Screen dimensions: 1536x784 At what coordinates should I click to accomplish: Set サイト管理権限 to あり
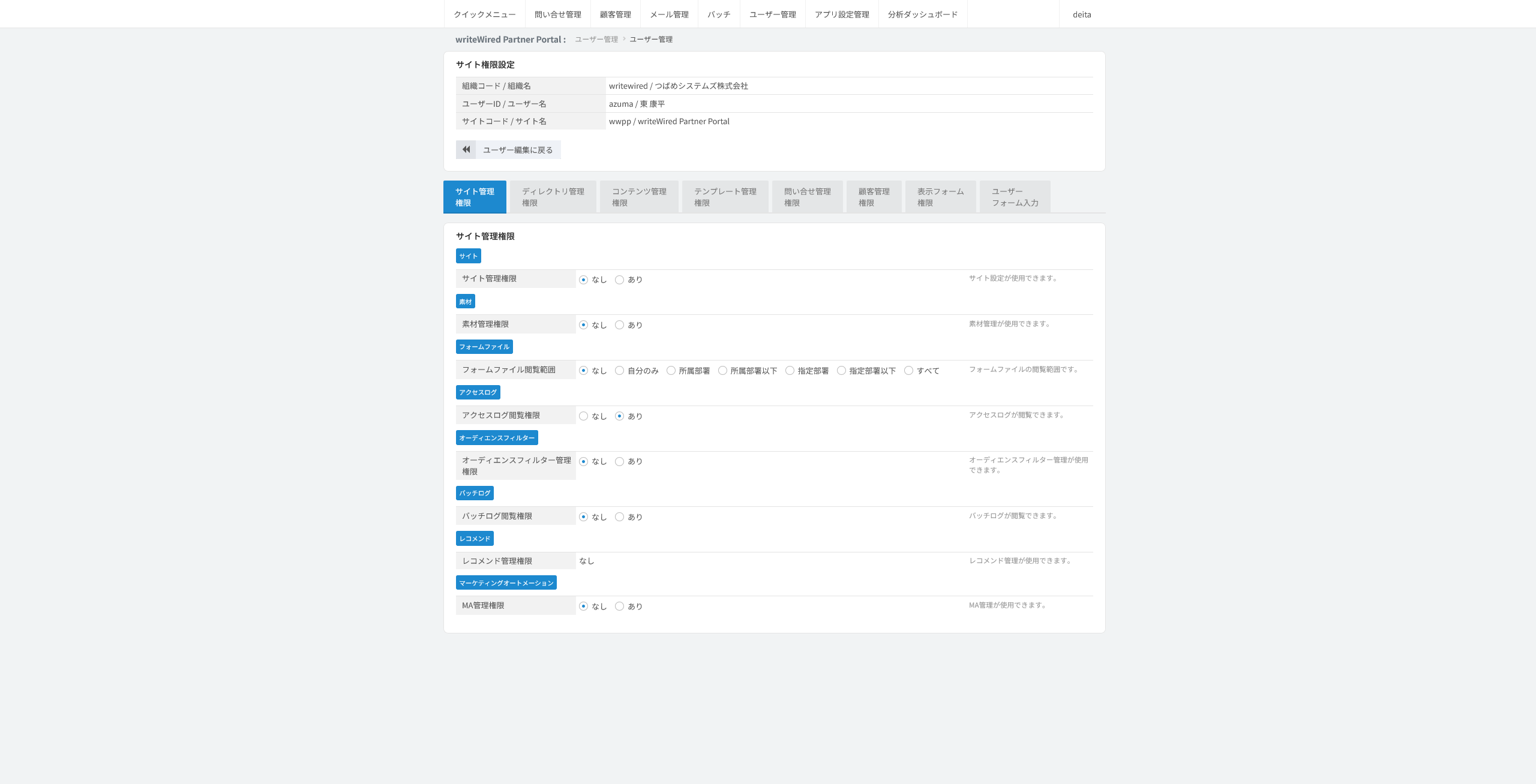pyautogui.click(x=619, y=280)
